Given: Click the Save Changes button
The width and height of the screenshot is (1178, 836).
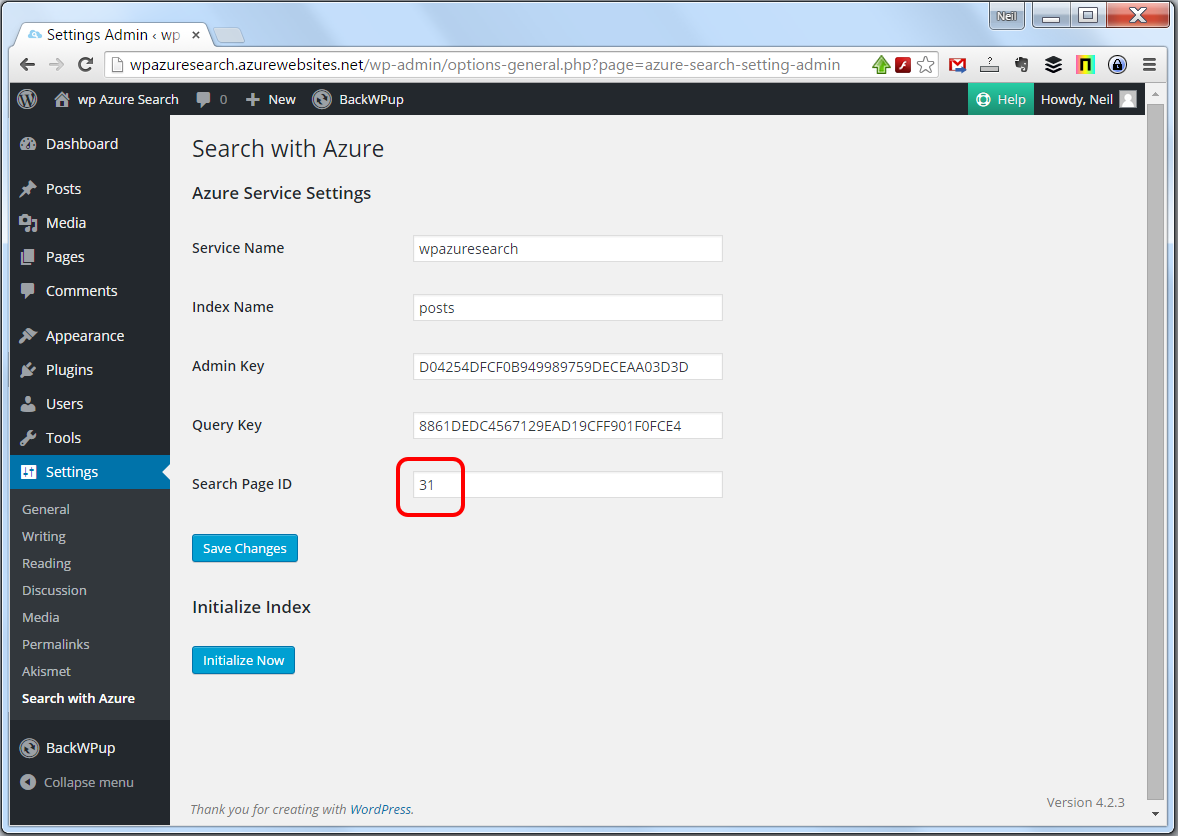Looking at the screenshot, I should pos(245,548).
